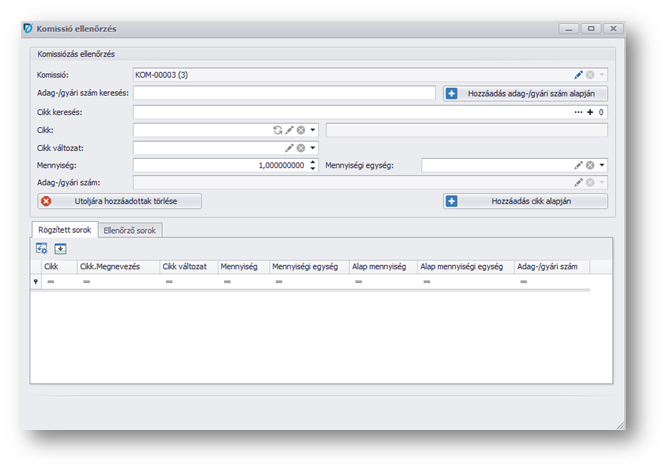The width and height of the screenshot is (668, 472).
Task: Click the refresh icon in Cikk field
Action: tap(278, 130)
